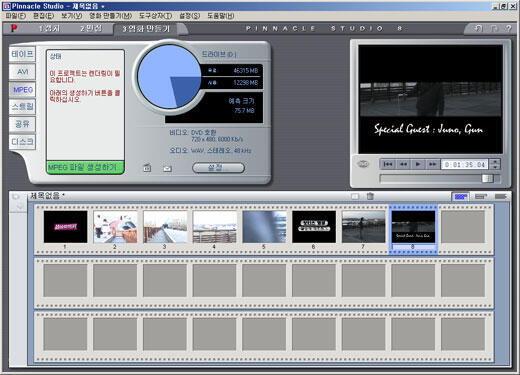
Task: Click the preview scrubber slider handle
Action: click(487, 179)
